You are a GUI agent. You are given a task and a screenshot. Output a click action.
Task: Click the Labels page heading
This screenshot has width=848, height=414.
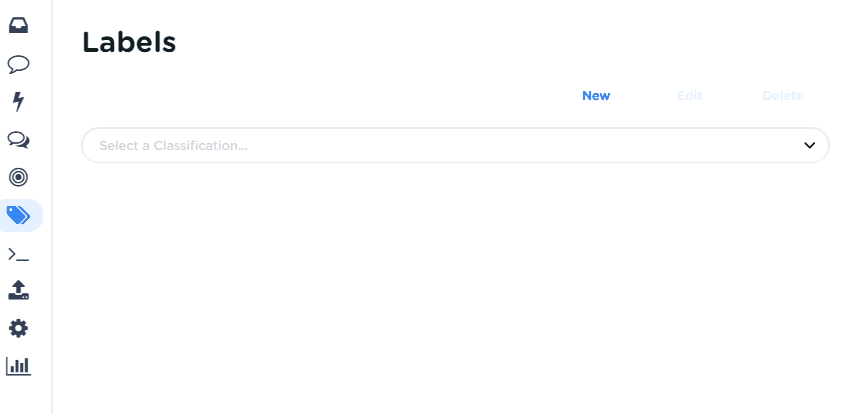pos(129,42)
